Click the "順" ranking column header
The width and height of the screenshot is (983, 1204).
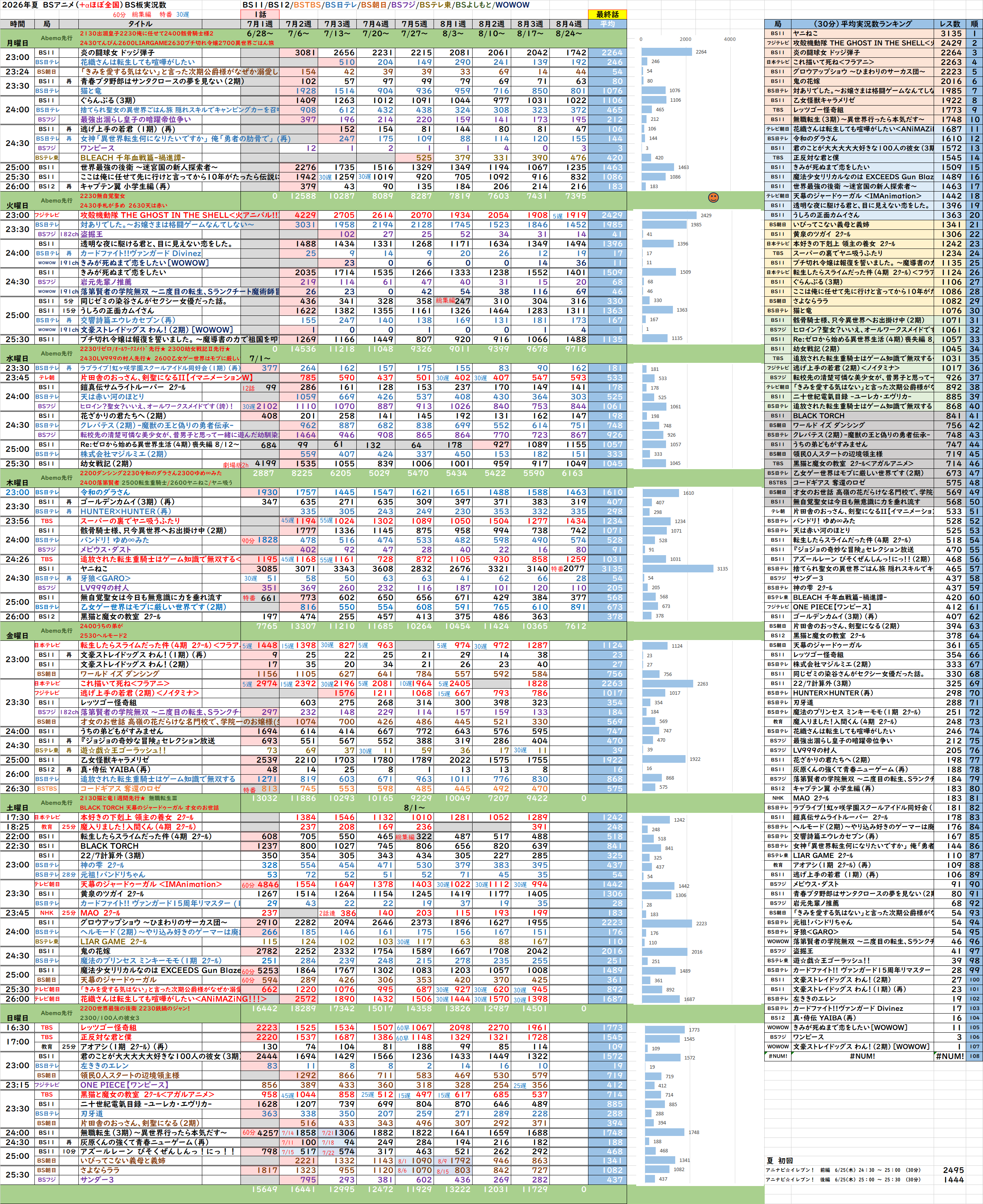click(x=974, y=24)
